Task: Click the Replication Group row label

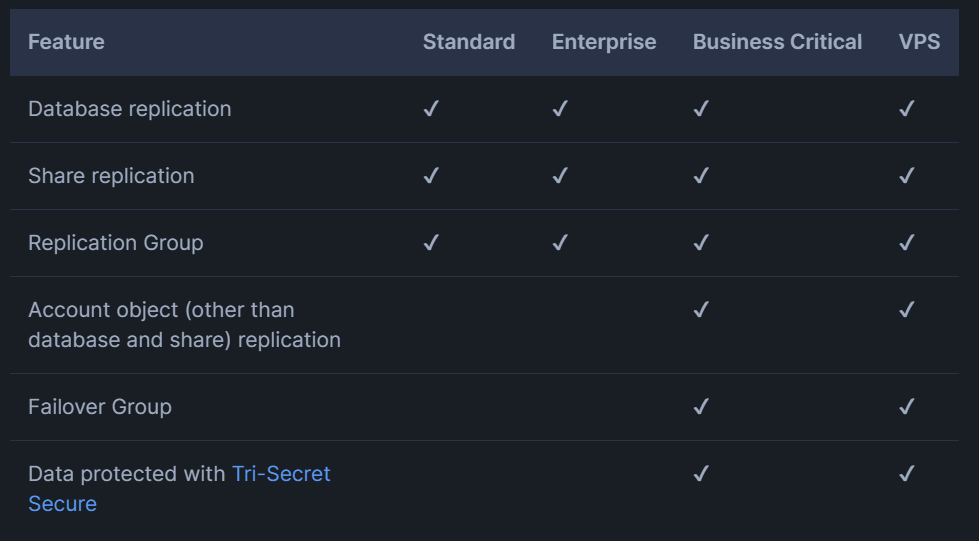Action: click(116, 242)
